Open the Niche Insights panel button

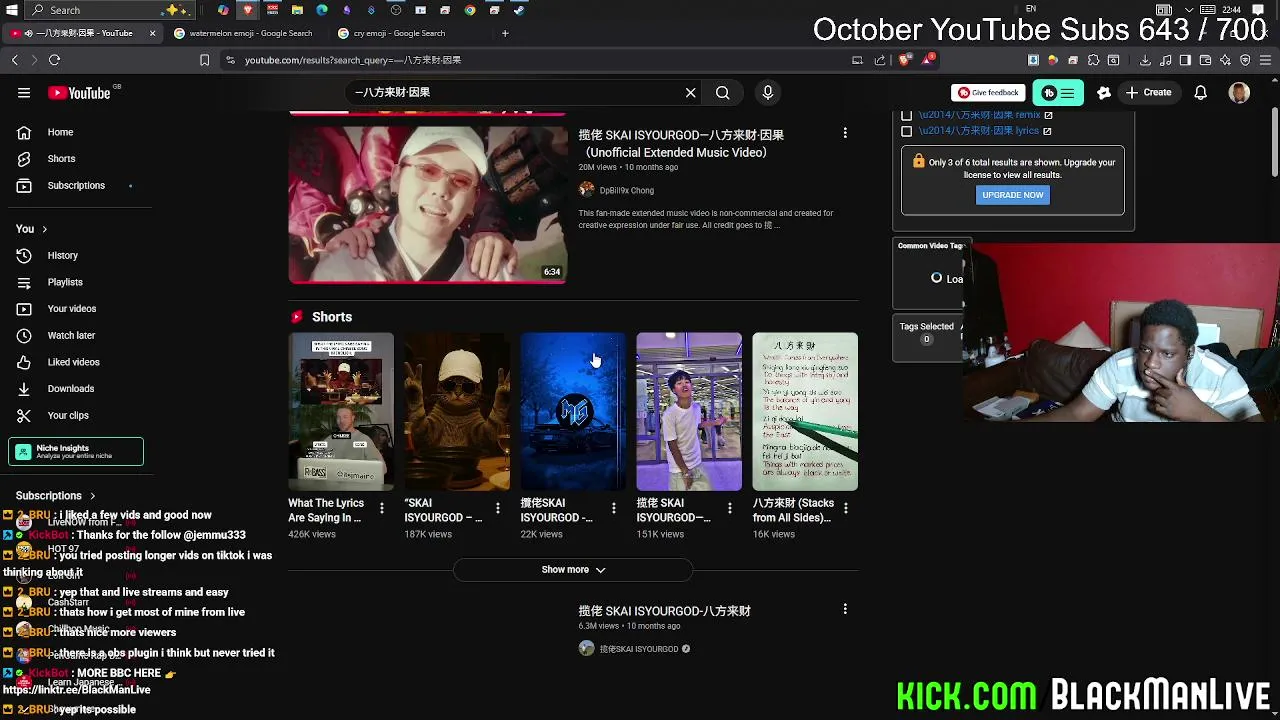click(76, 452)
